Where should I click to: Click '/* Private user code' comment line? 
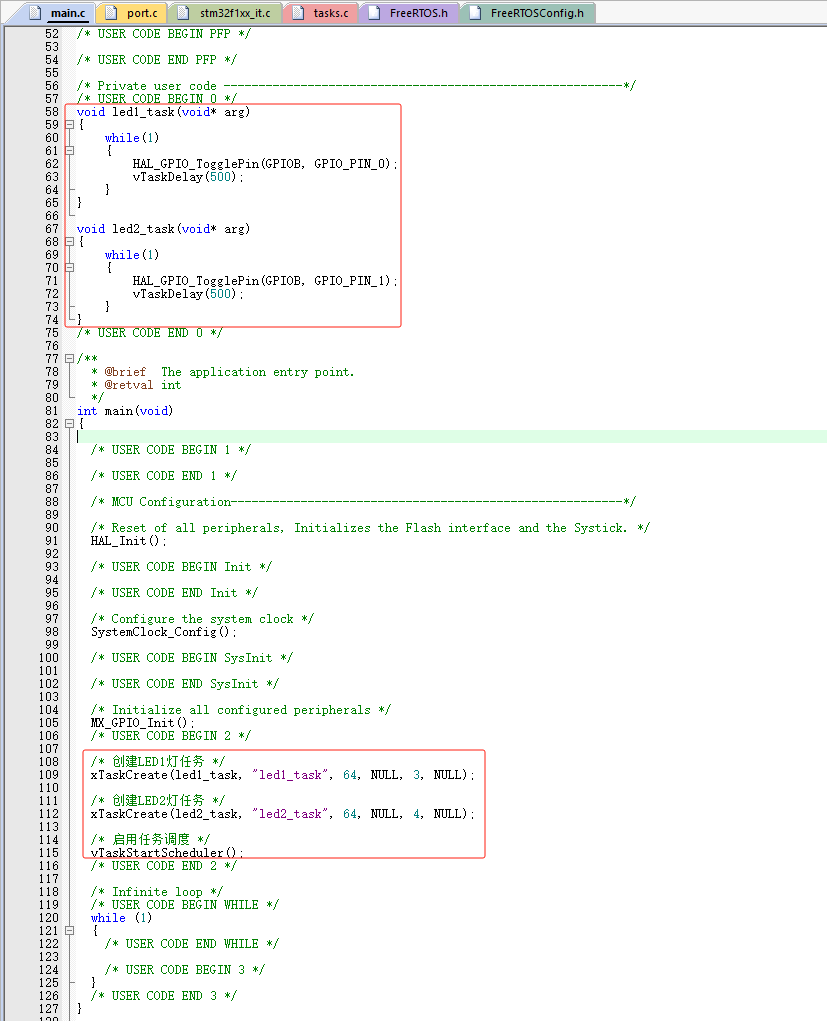[356, 85]
